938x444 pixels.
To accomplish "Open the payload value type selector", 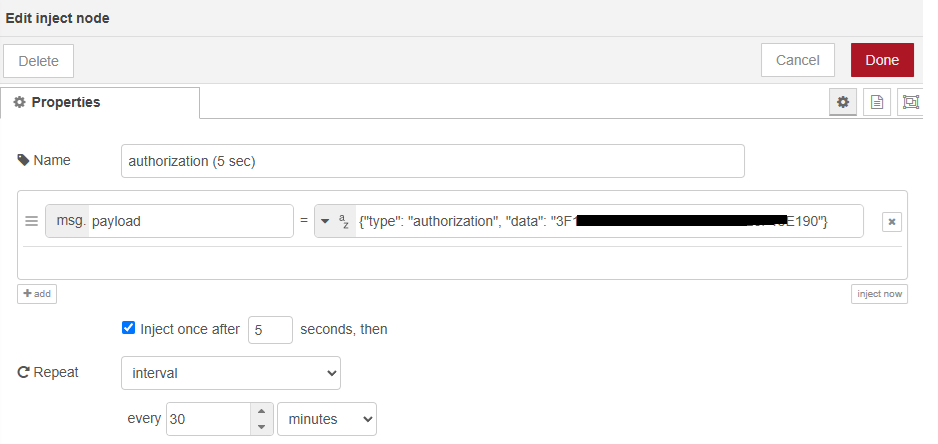I will click(x=334, y=222).
